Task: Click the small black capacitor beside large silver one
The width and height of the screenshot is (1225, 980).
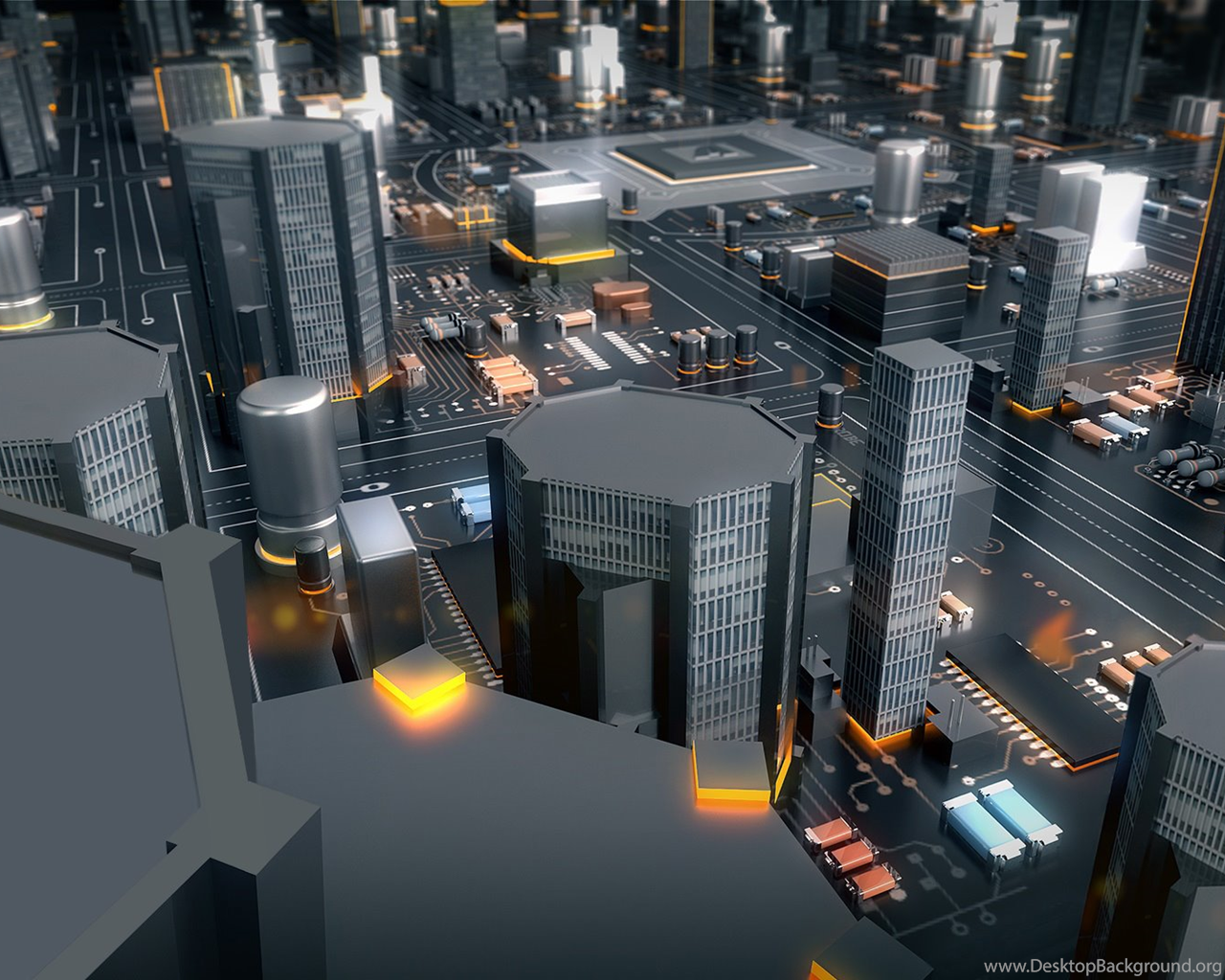Action: [312, 565]
